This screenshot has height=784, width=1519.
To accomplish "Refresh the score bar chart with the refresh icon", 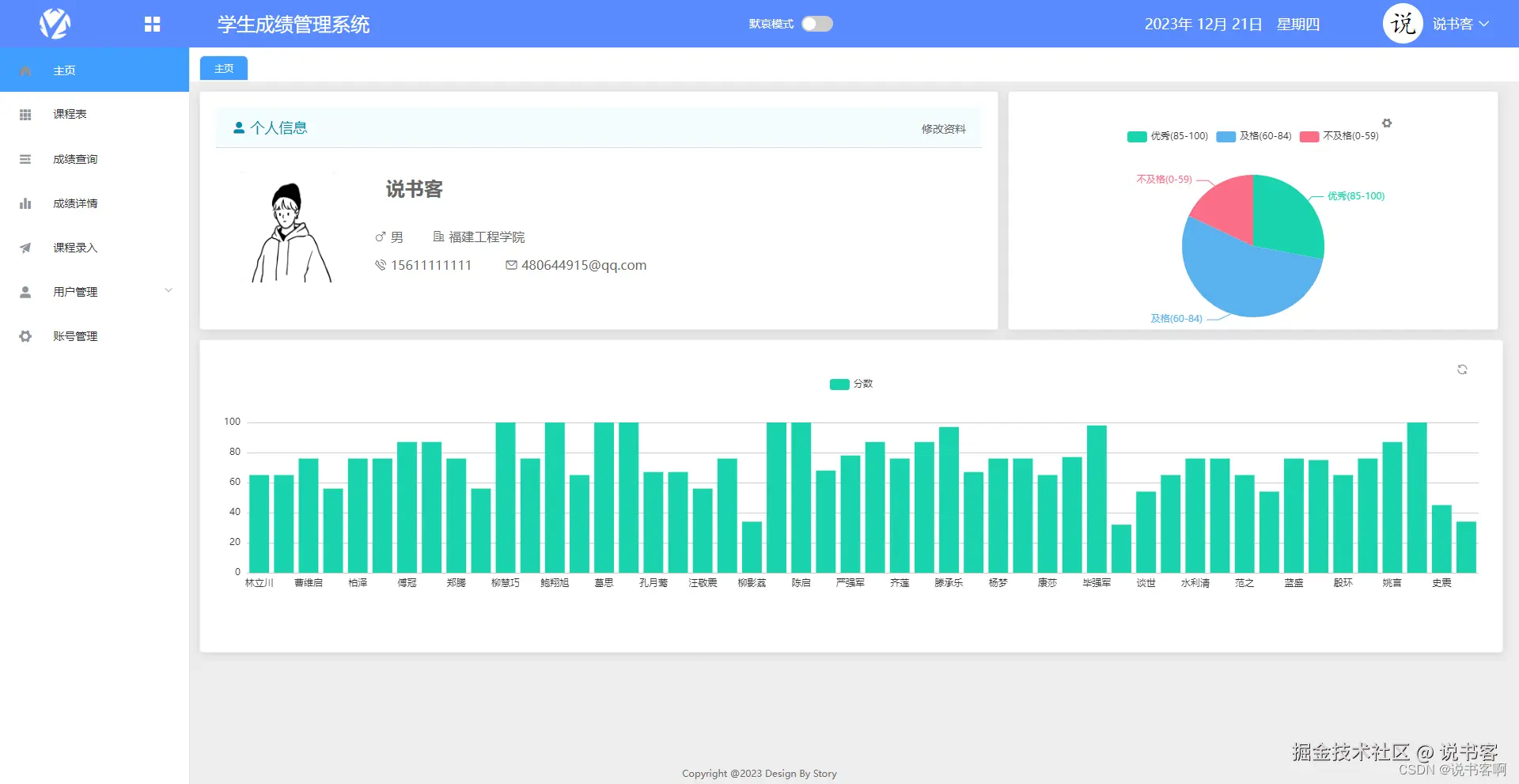I will pyautogui.click(x=1462, y=369).
